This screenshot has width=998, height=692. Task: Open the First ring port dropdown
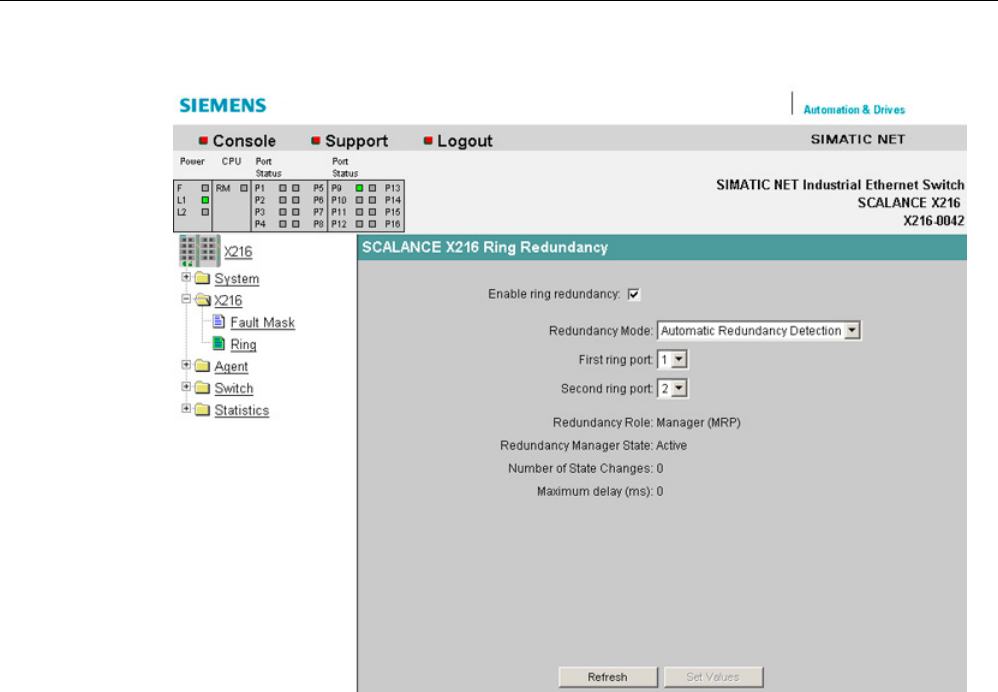coord(672,360)
